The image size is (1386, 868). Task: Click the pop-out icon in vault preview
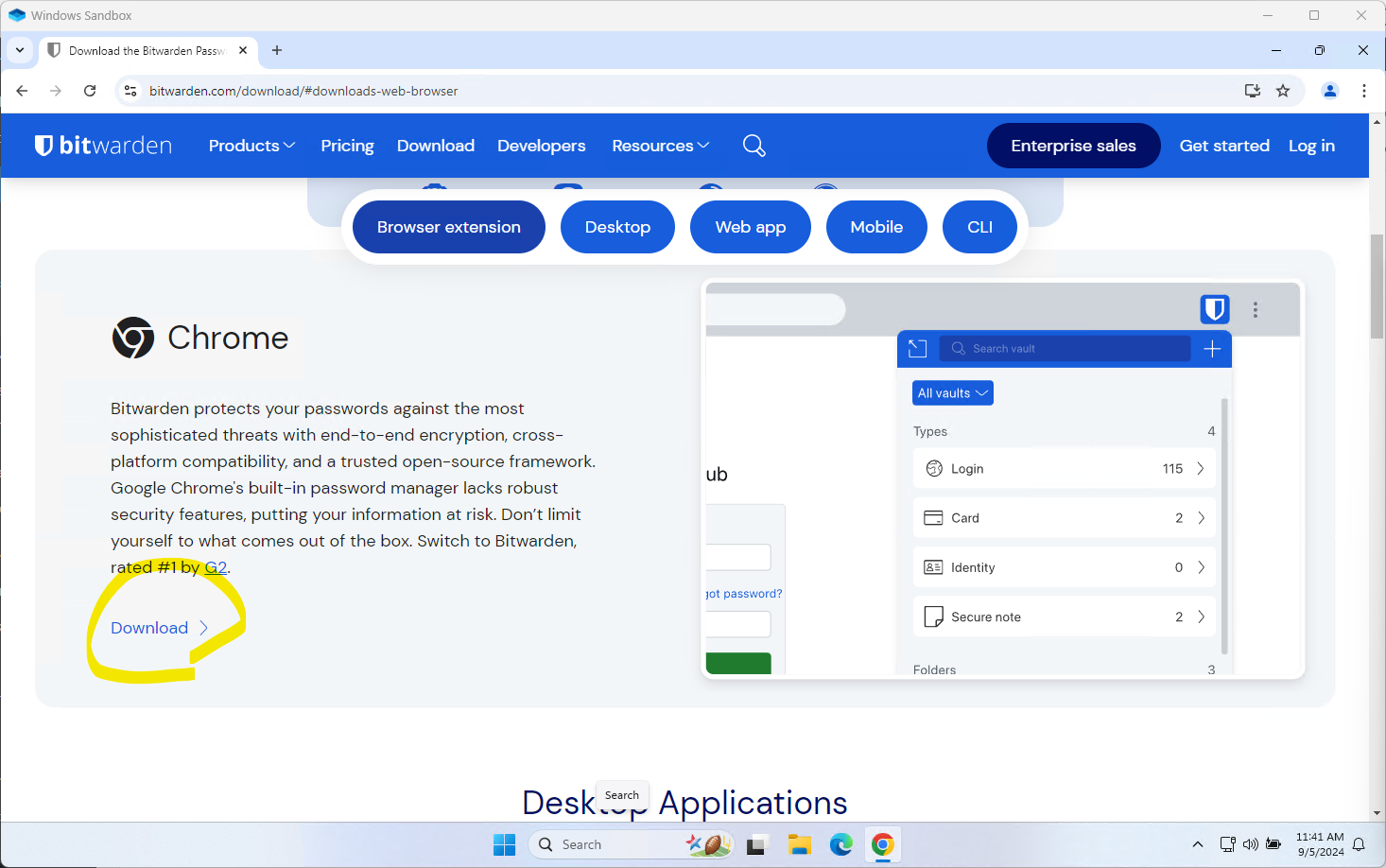click(917, 349)
